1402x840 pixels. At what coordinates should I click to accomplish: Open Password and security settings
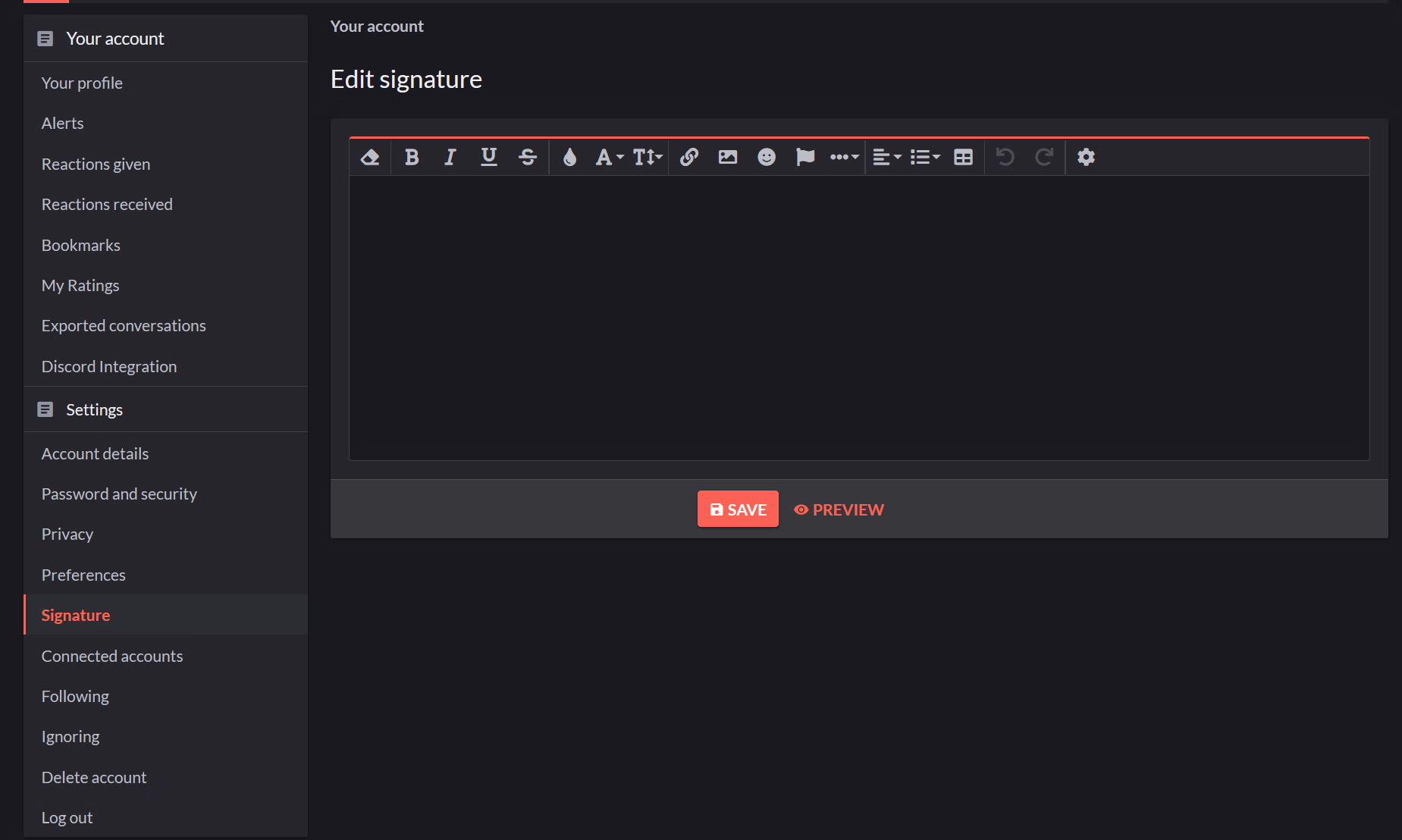119,494
